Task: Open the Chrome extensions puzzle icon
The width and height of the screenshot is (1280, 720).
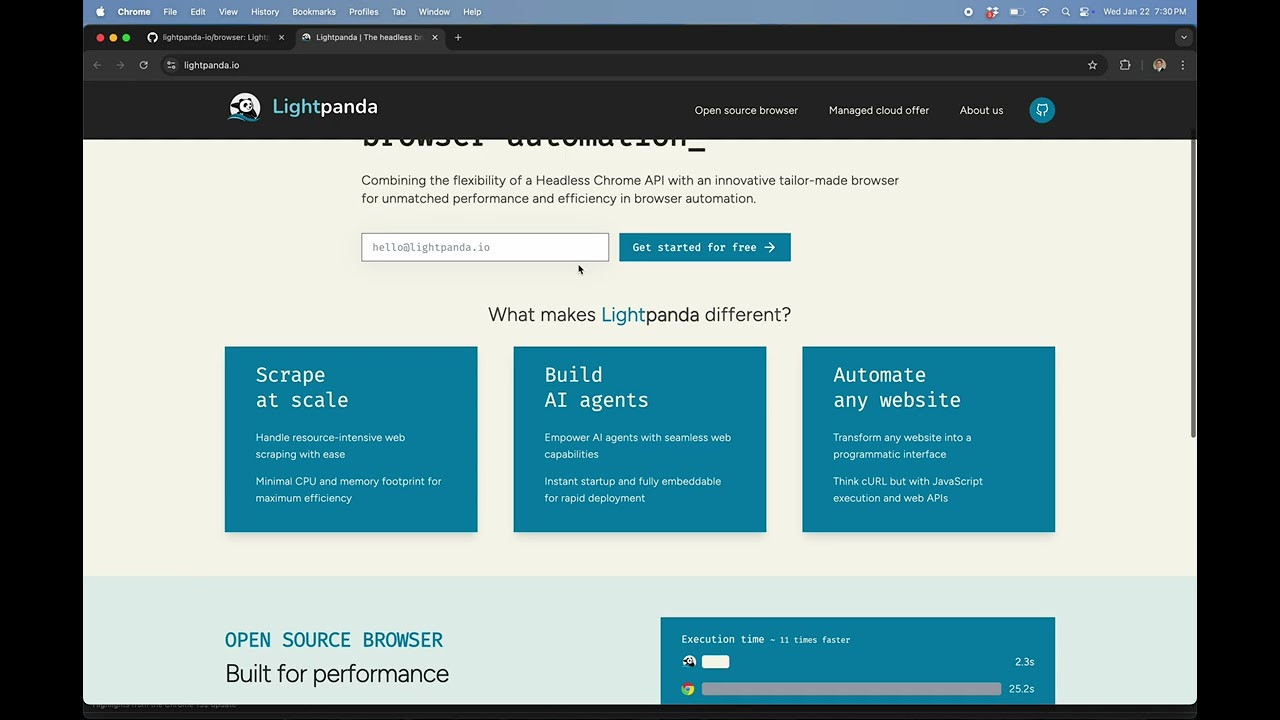Action: pyautogui.click(x=1125, y=65)
